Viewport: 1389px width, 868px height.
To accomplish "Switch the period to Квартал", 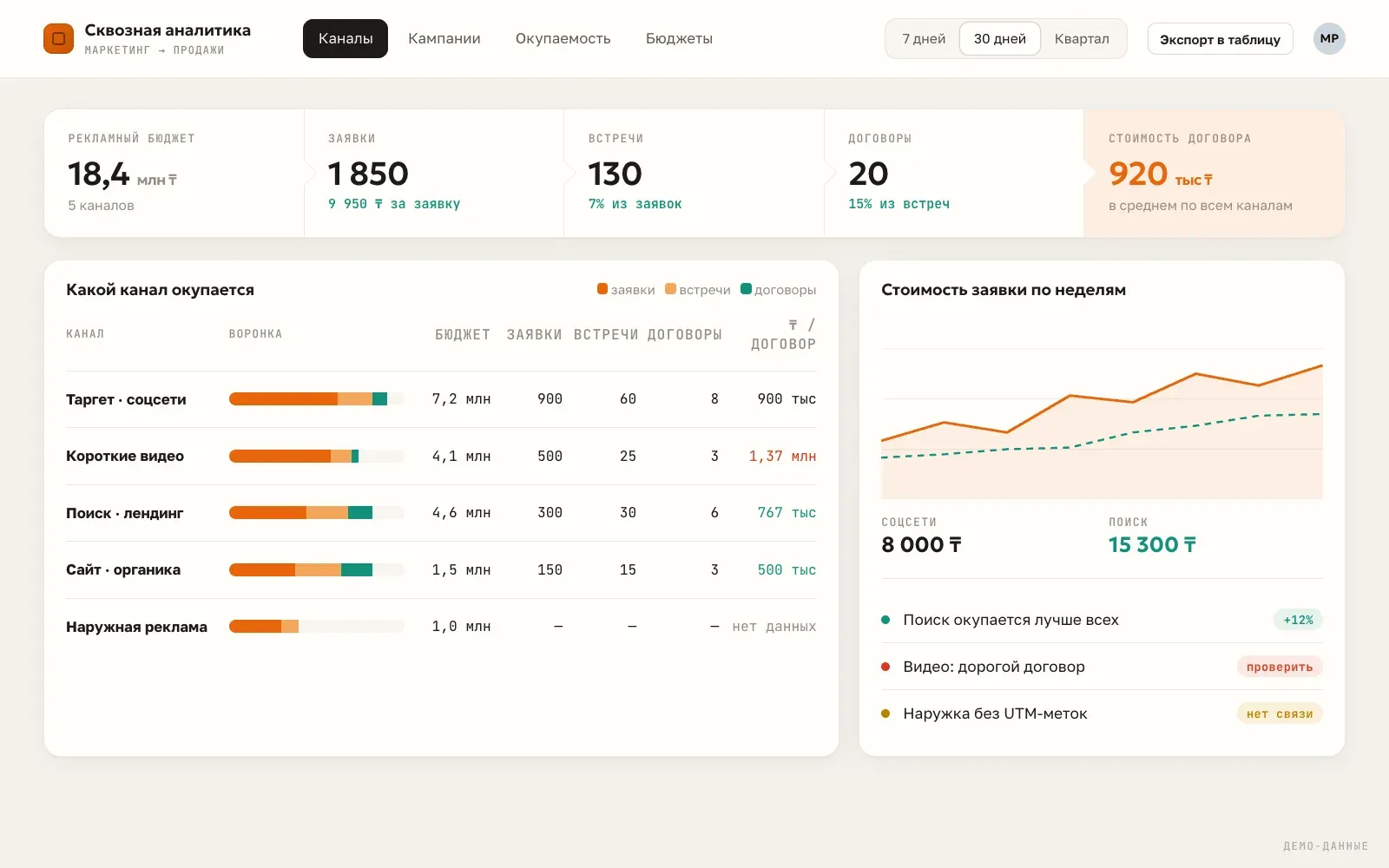I will [1082, 38].
